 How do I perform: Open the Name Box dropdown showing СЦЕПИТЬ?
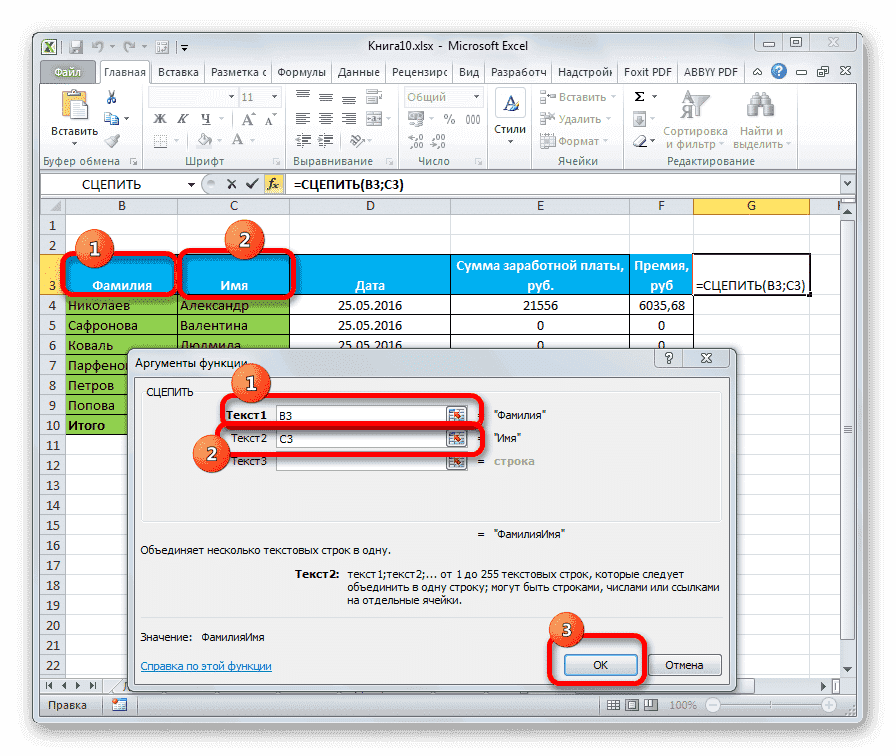[x=193, y=184]
